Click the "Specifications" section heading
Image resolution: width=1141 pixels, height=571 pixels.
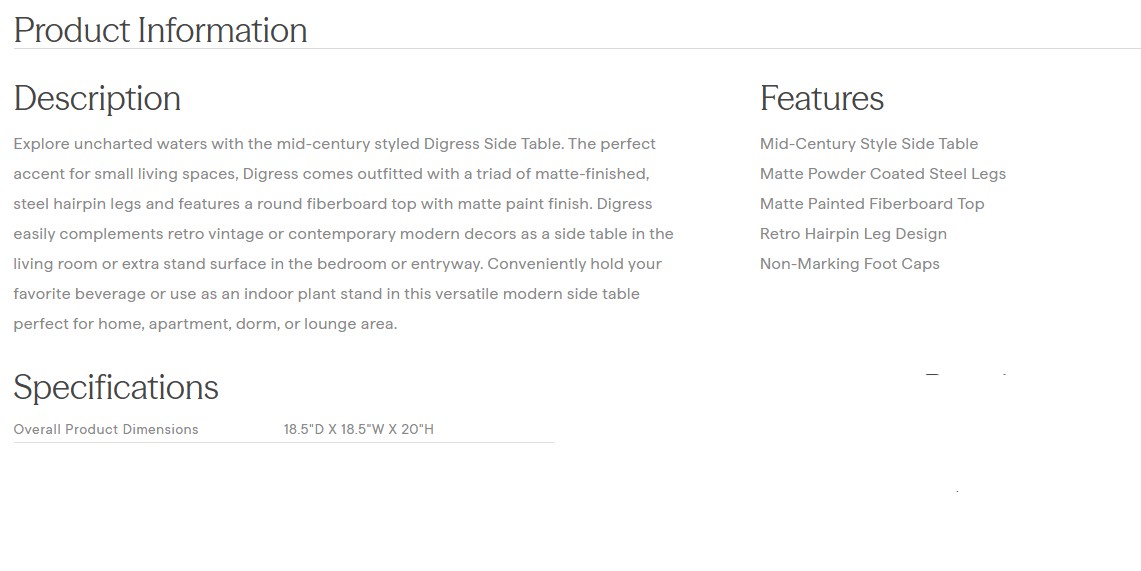pyautogui.click(x=116, y=387)
